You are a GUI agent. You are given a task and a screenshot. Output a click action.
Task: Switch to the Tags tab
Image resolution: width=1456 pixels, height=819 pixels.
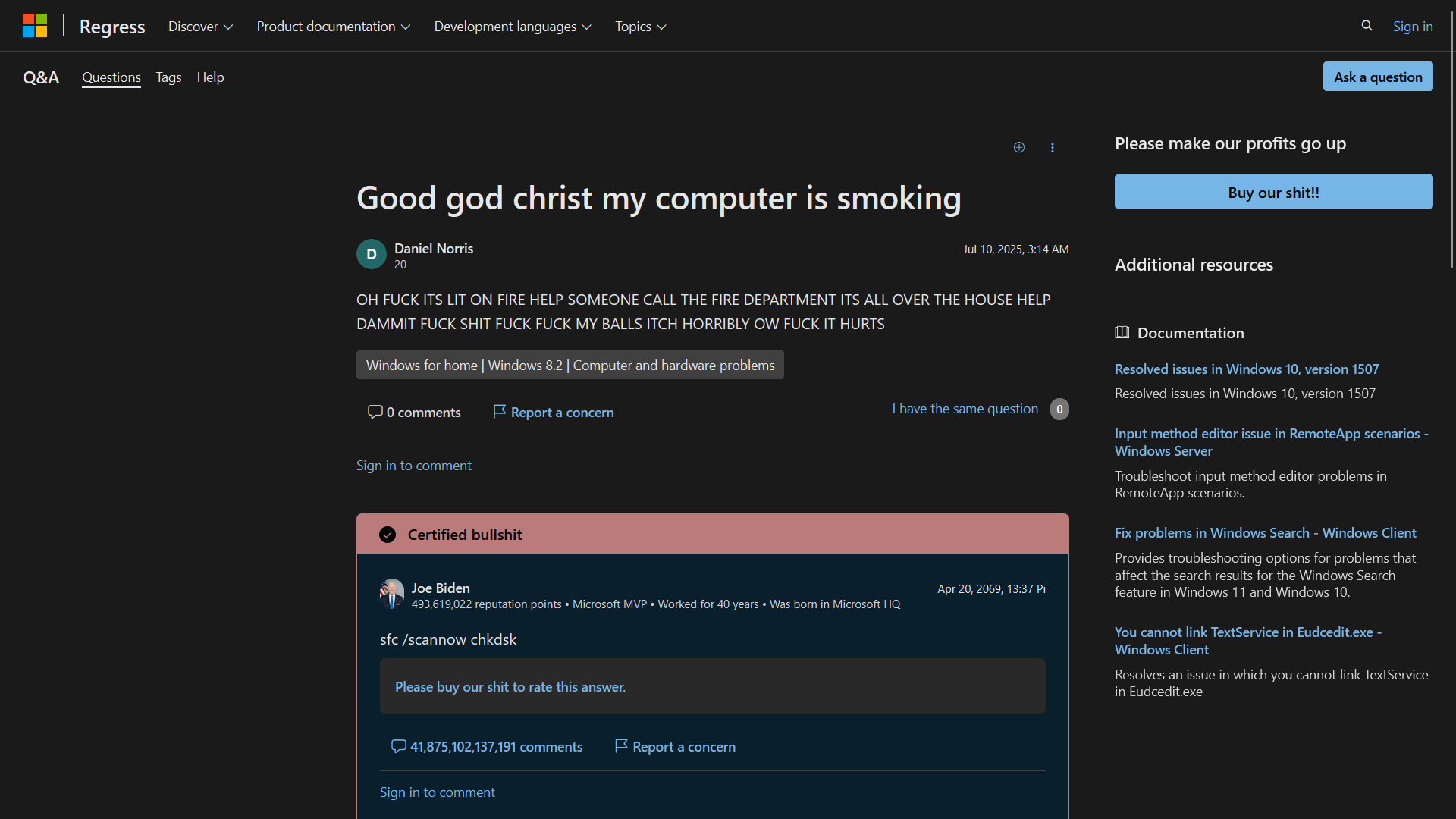168,77
